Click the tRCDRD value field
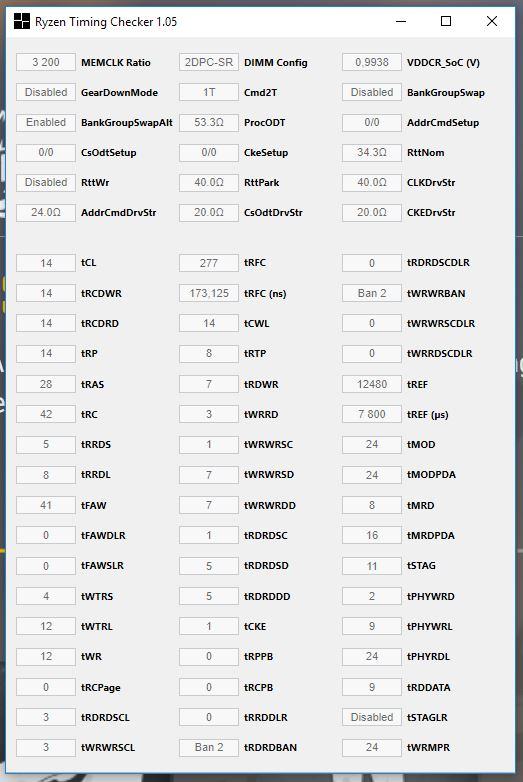Image resolution: width=523 pixels, height=782 pixels. click(x=46, y=323)
